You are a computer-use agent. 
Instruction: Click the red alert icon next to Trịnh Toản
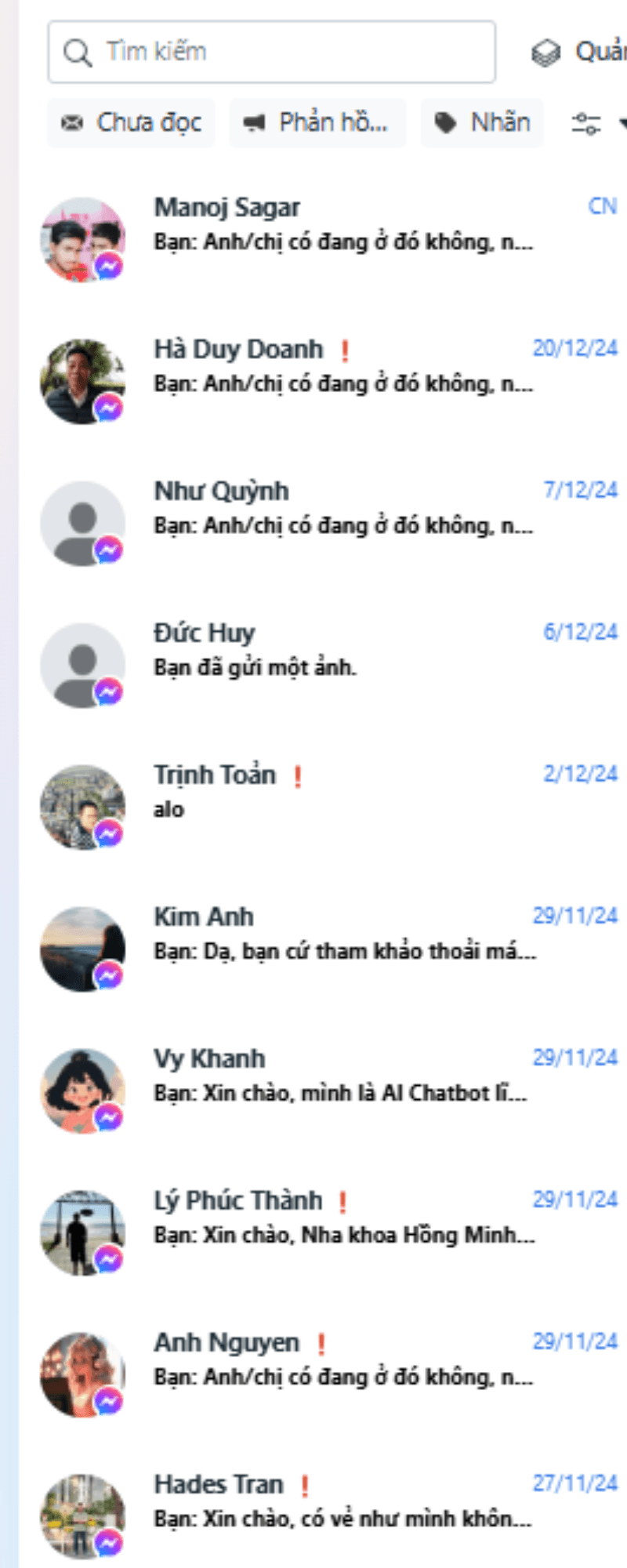click(x=298, y=776)
